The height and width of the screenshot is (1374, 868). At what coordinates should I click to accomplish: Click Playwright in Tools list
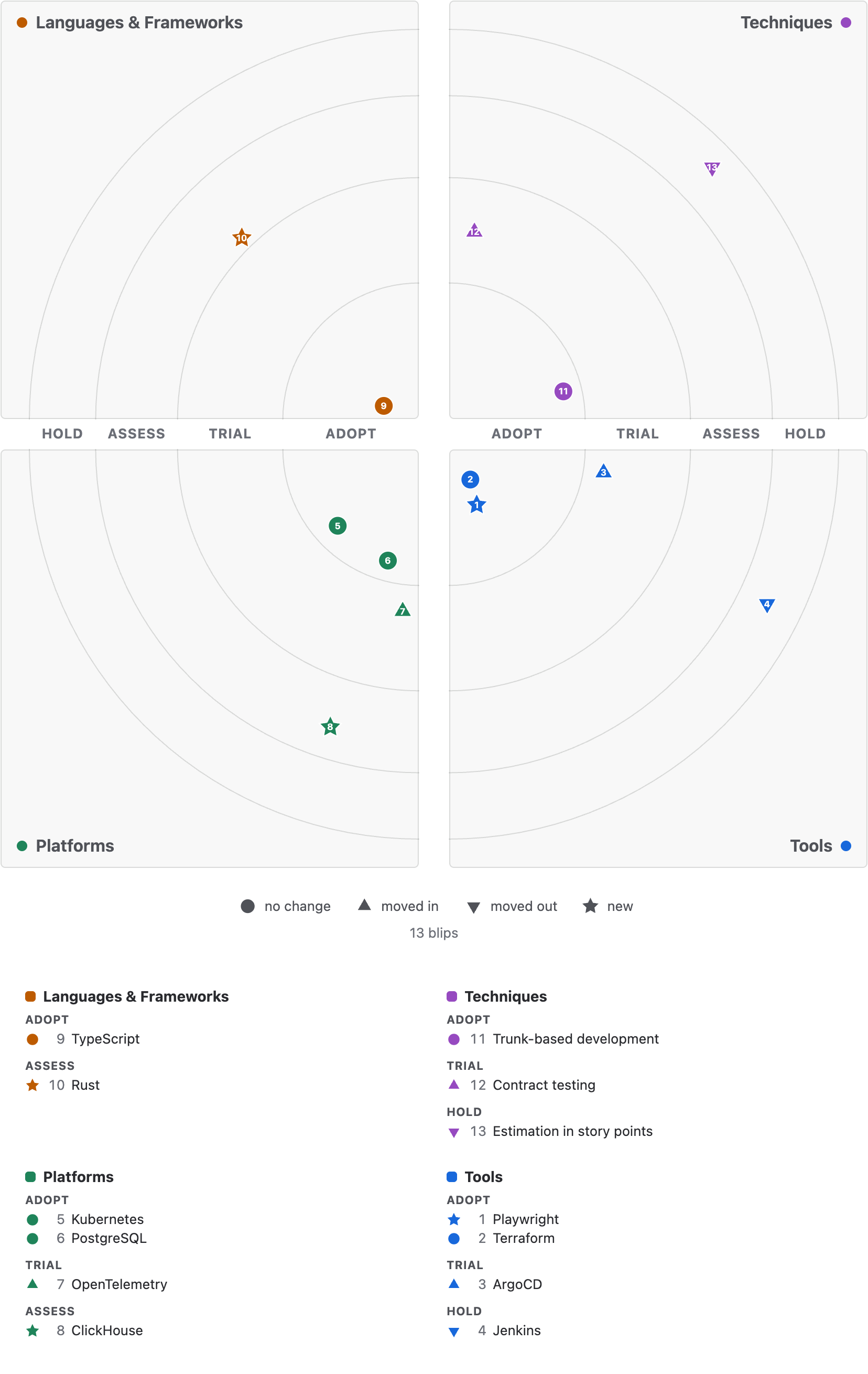[x=526, y=1219]
